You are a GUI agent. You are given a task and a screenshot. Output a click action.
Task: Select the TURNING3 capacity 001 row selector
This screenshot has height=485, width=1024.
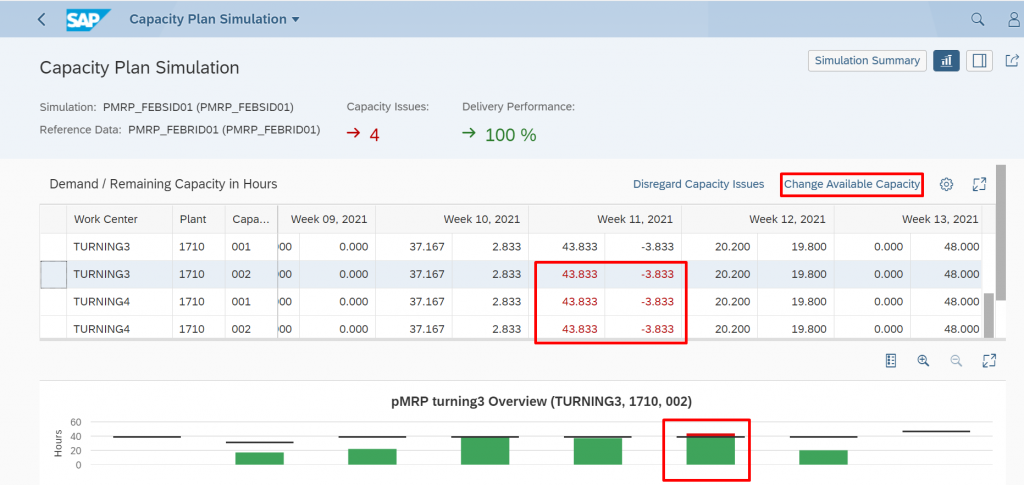[54, 247]
